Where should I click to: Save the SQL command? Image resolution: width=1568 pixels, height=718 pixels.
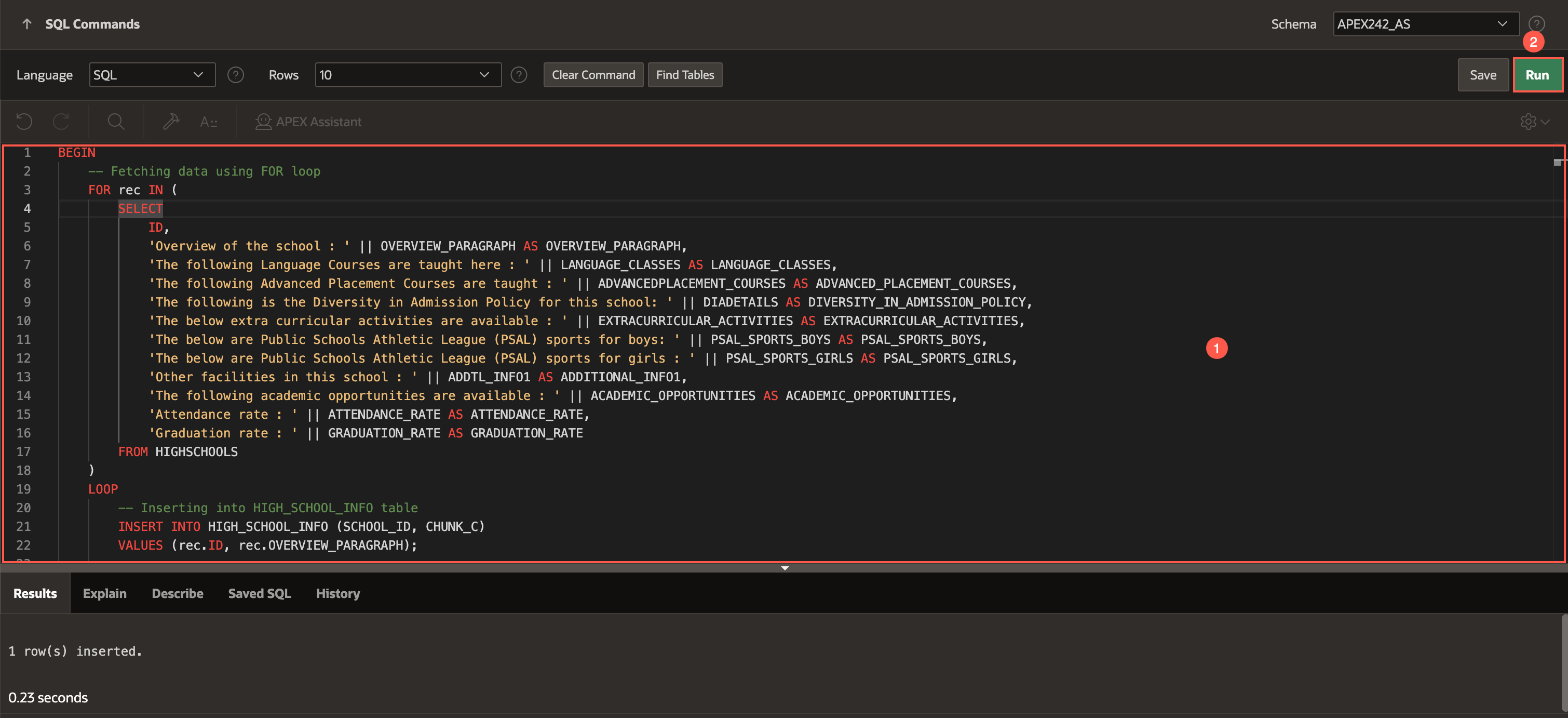click(1483, 75)
